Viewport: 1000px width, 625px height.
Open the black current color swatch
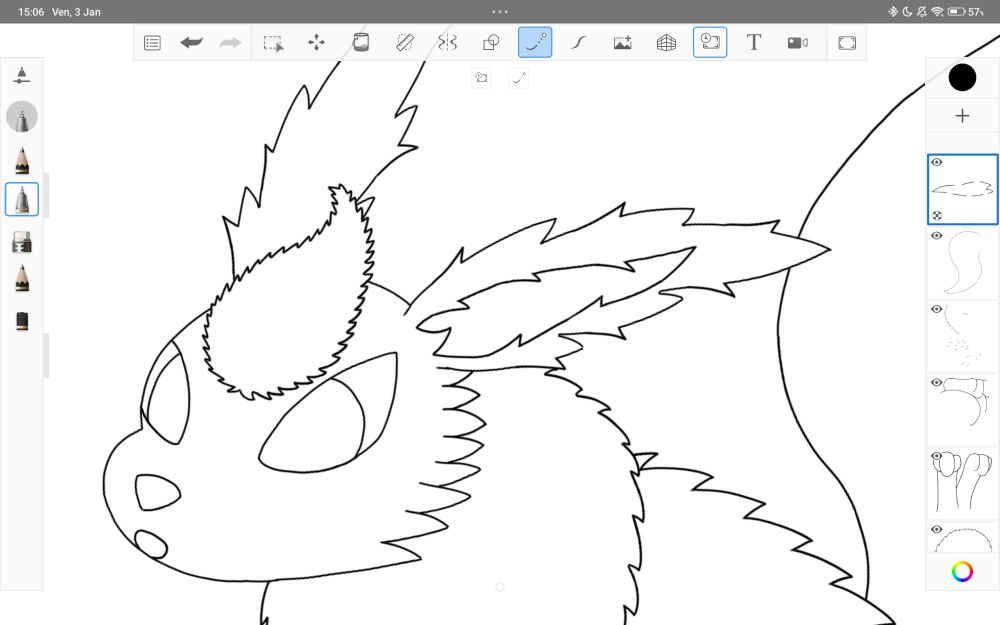coord(962,78)
